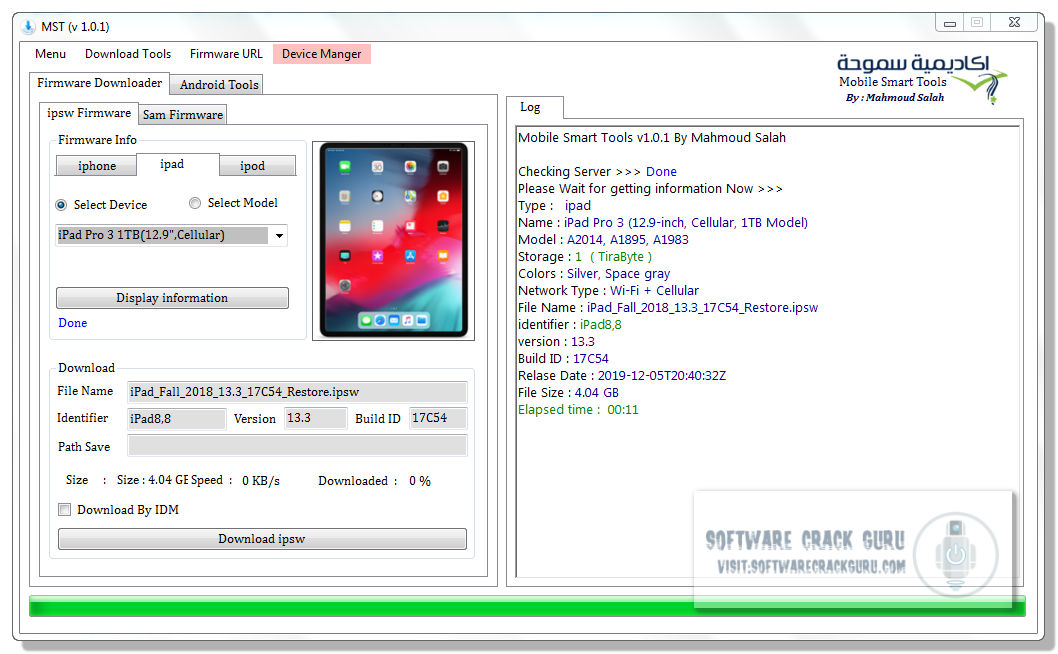Click the Download ipsw button
This screenshot has height=654, width=1058.
[262, 539]
